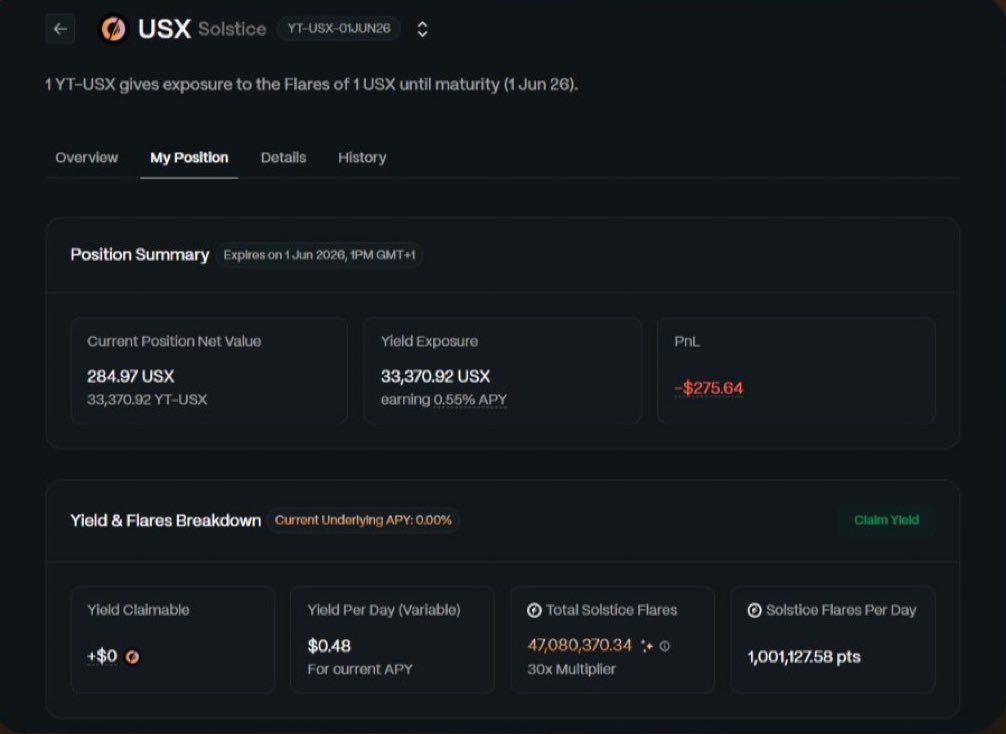Click the Current Position Net Value label
1006x734 pixels.
tap(174, 341)
